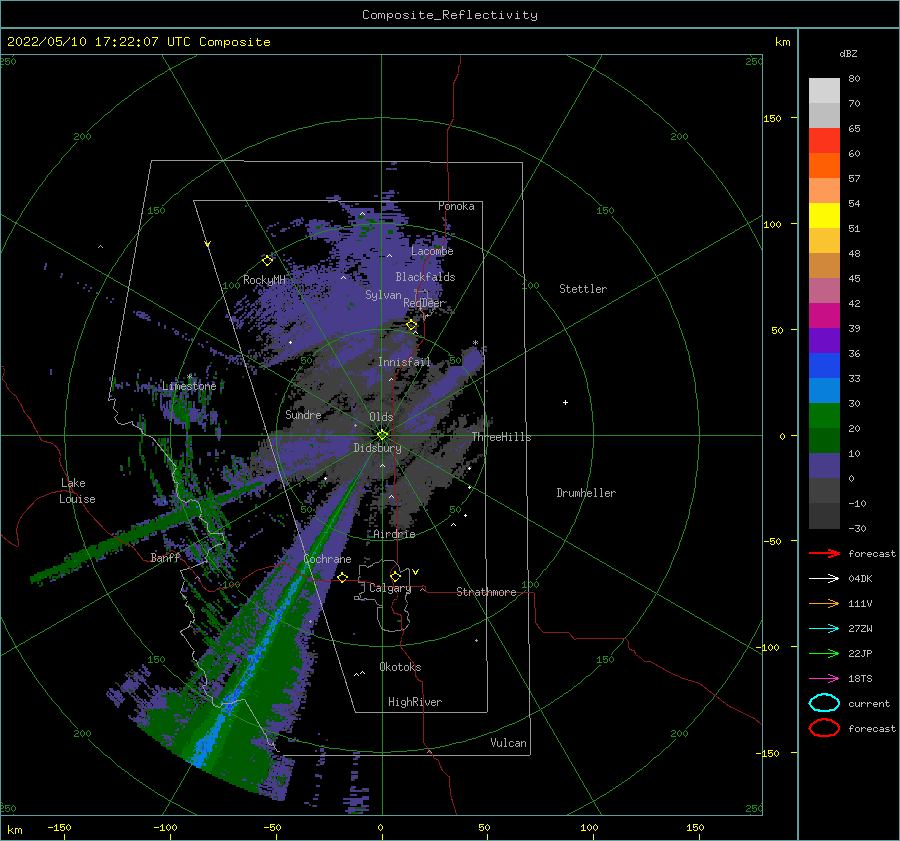This screenshot has width=900, height=841.
Task: Click the 04DK legend label
Action: point(860,579)
